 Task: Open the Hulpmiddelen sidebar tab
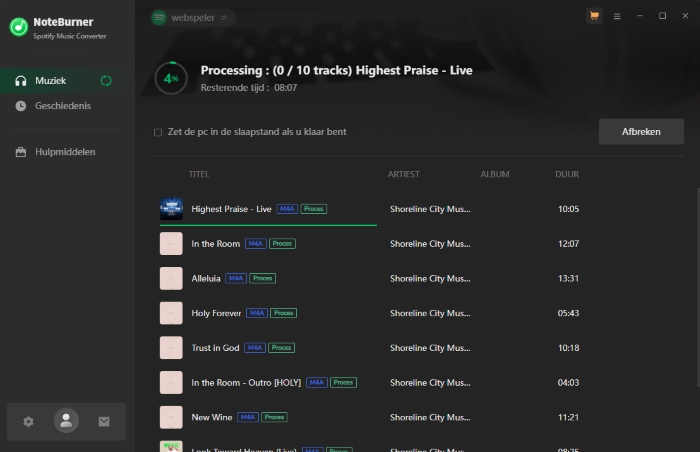65,152
